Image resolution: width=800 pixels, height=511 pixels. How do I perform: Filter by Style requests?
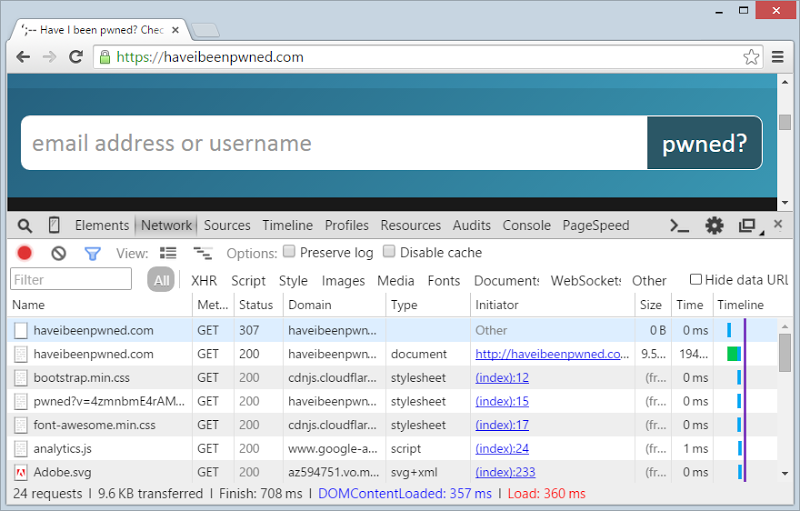[293, 280]
